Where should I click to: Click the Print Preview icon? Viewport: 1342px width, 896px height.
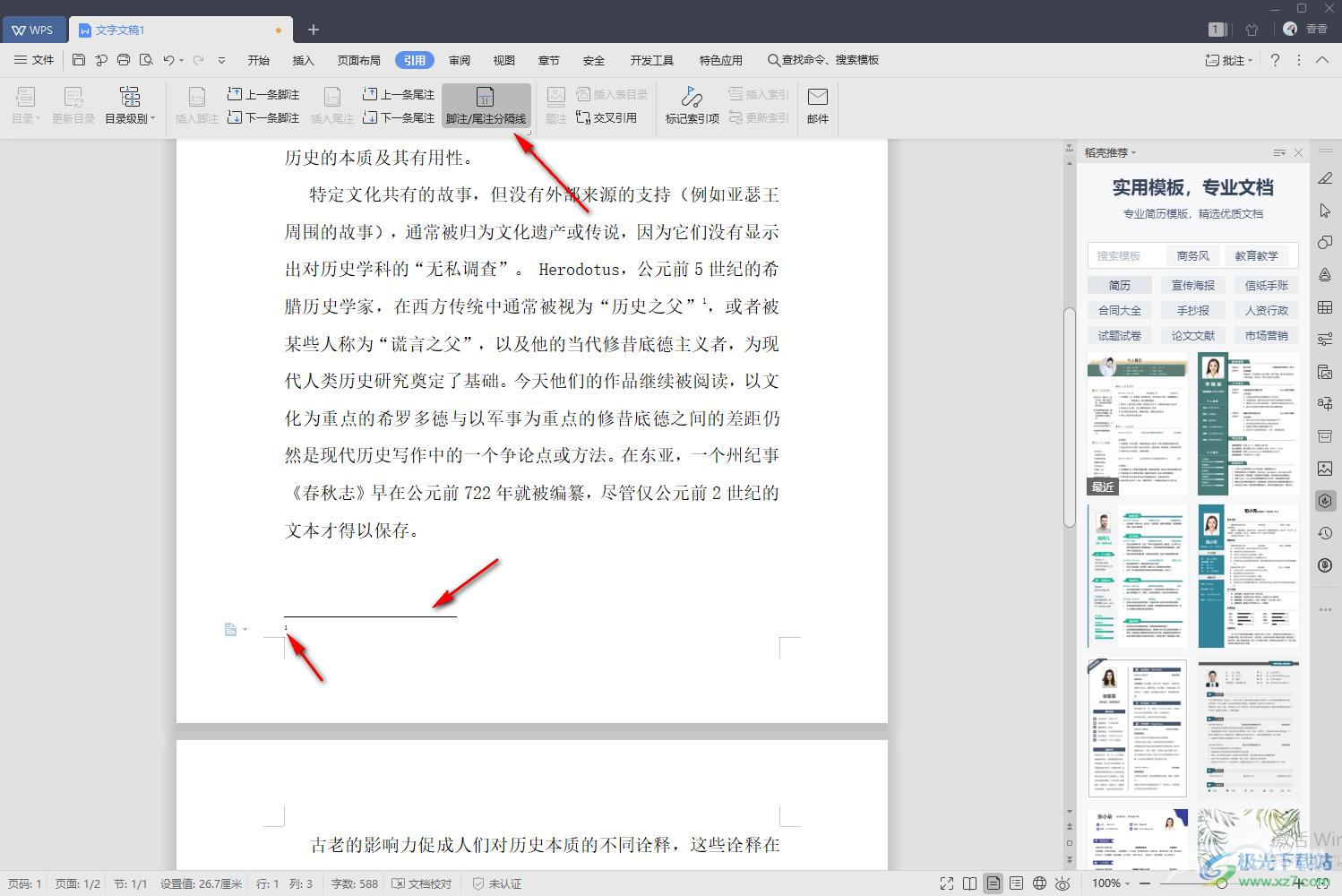pos(146,60)
